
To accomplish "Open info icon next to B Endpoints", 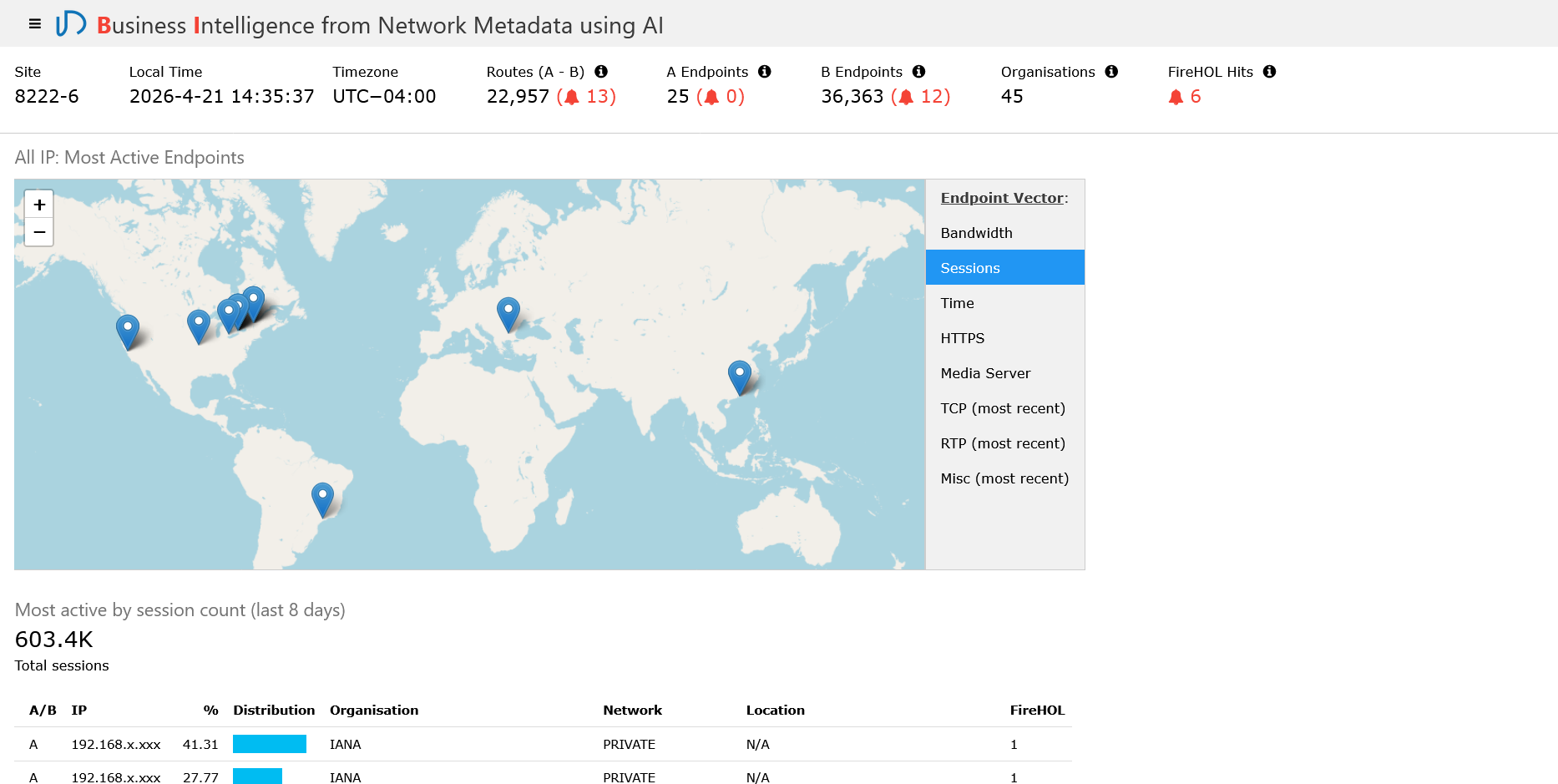I will (x=918, y=72).
